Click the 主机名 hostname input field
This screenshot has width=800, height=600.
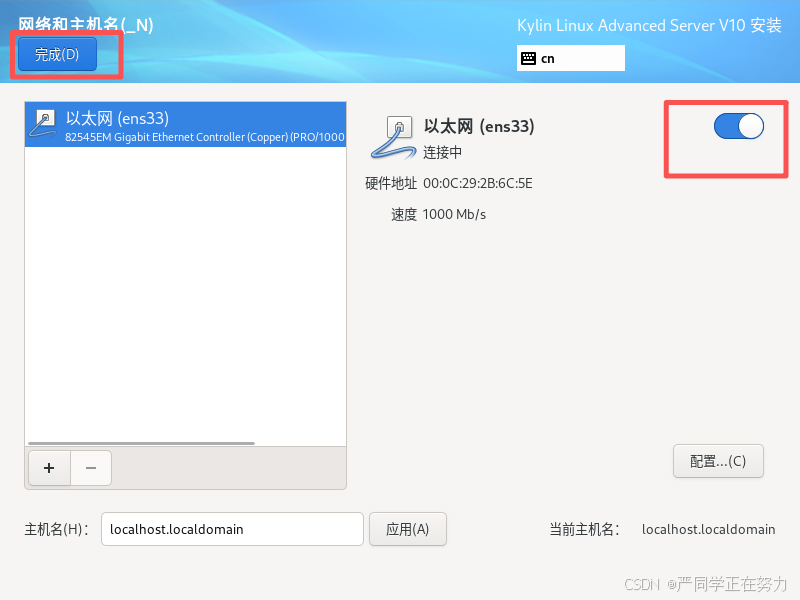click(x=232, y=529)
